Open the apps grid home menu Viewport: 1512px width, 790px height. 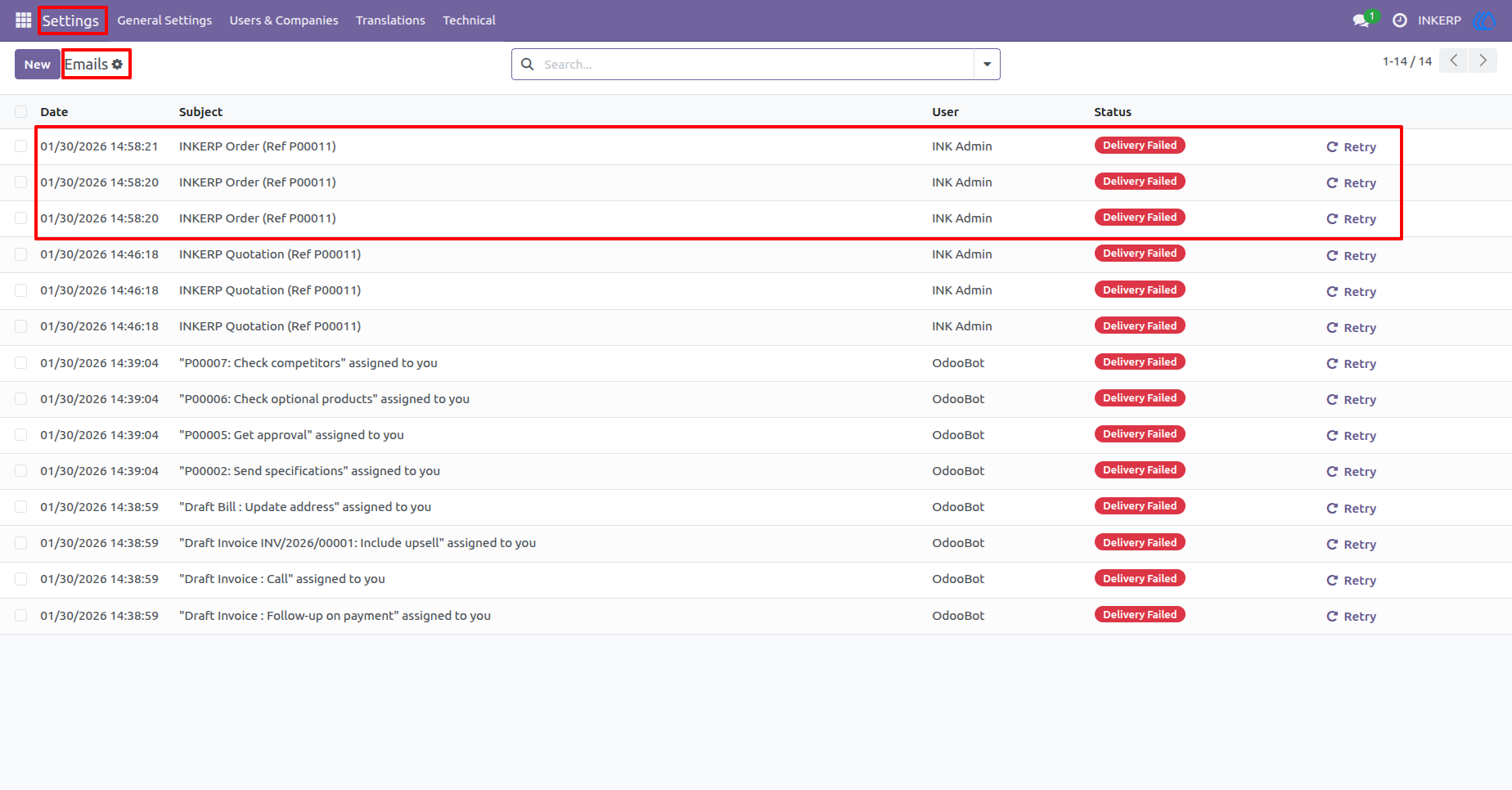tap(23, 20)
